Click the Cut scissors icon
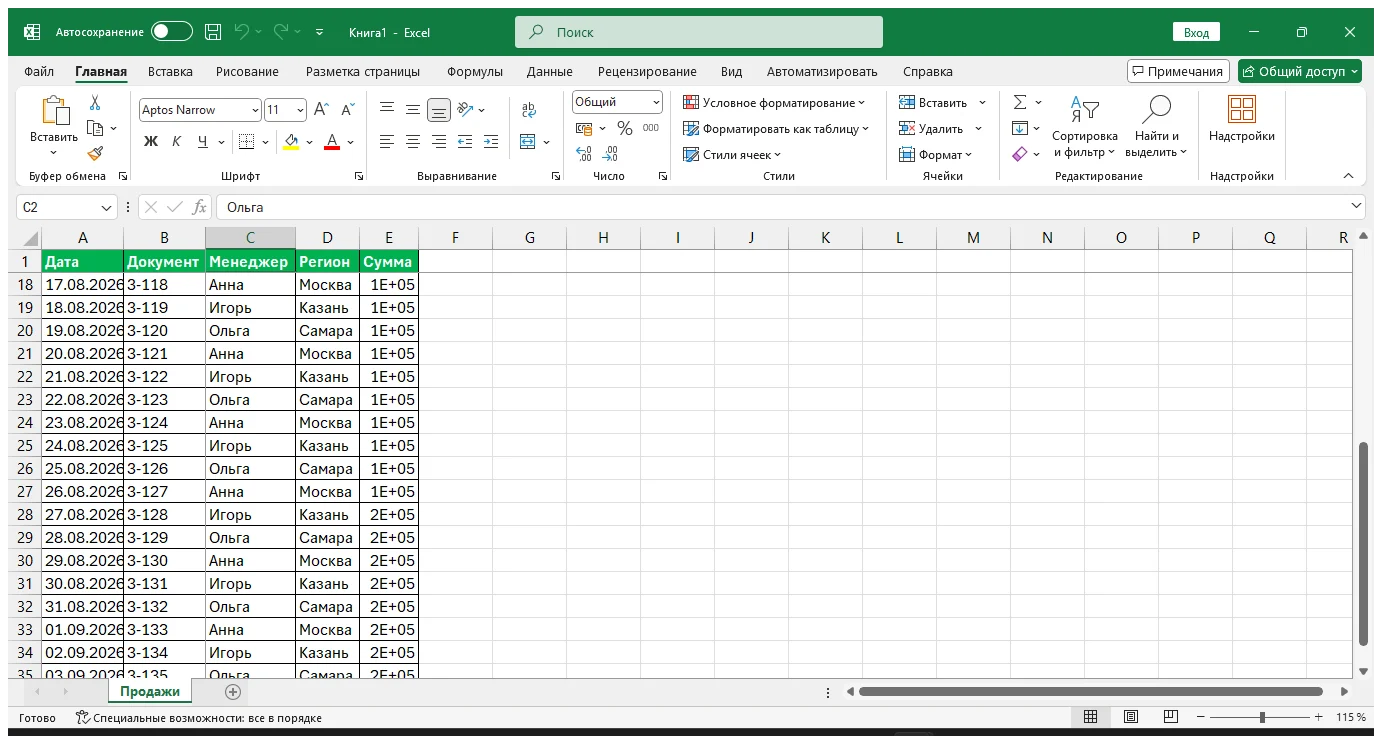Viewport: 1382px width, 736px height. [95, 103]
